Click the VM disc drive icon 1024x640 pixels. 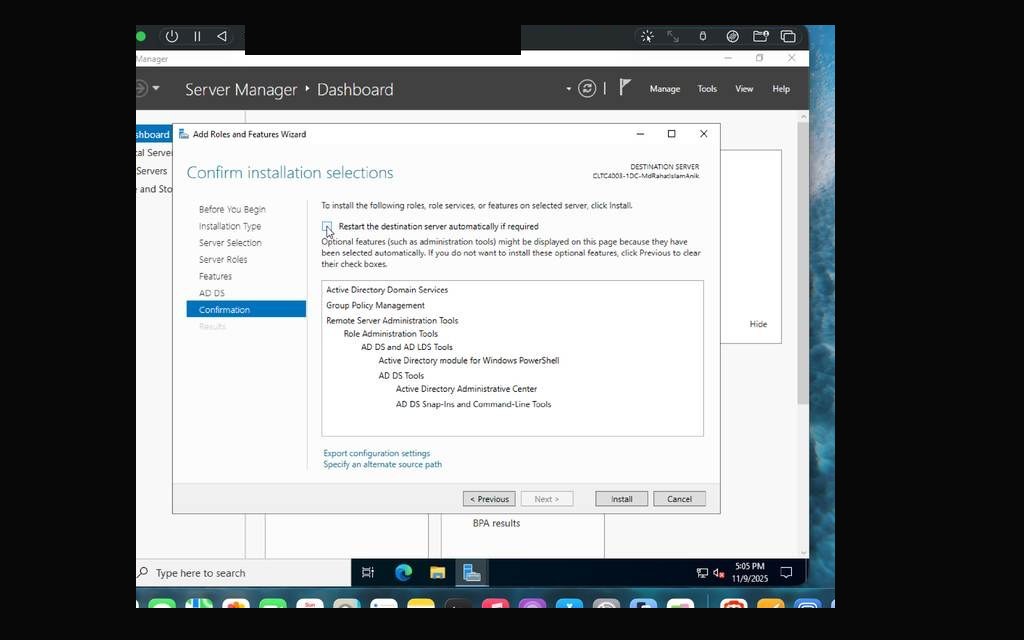[x=732, y=37]
